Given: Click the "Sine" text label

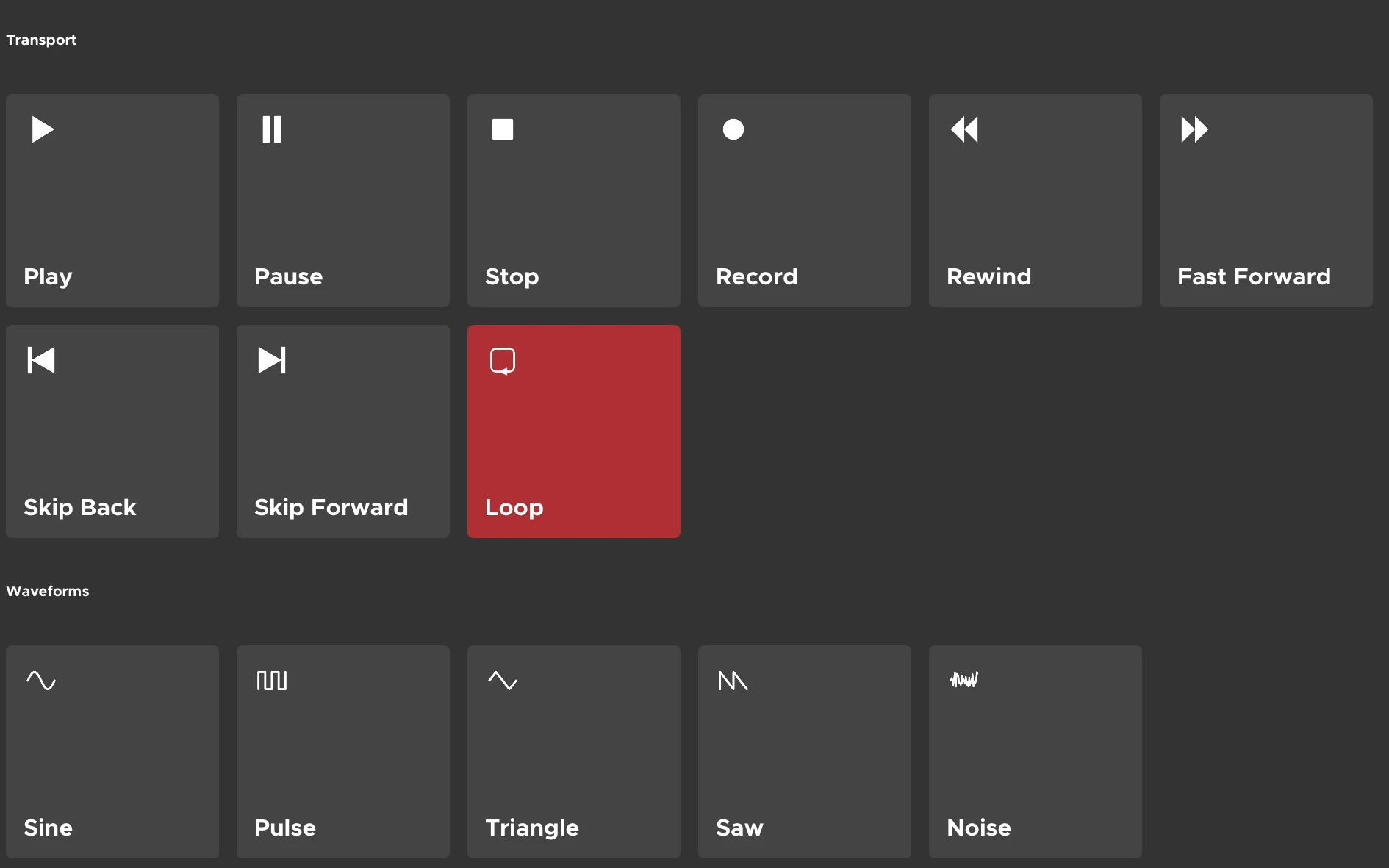Looking at the screenshot, I should pyautogui.click(x=48, y=828).
